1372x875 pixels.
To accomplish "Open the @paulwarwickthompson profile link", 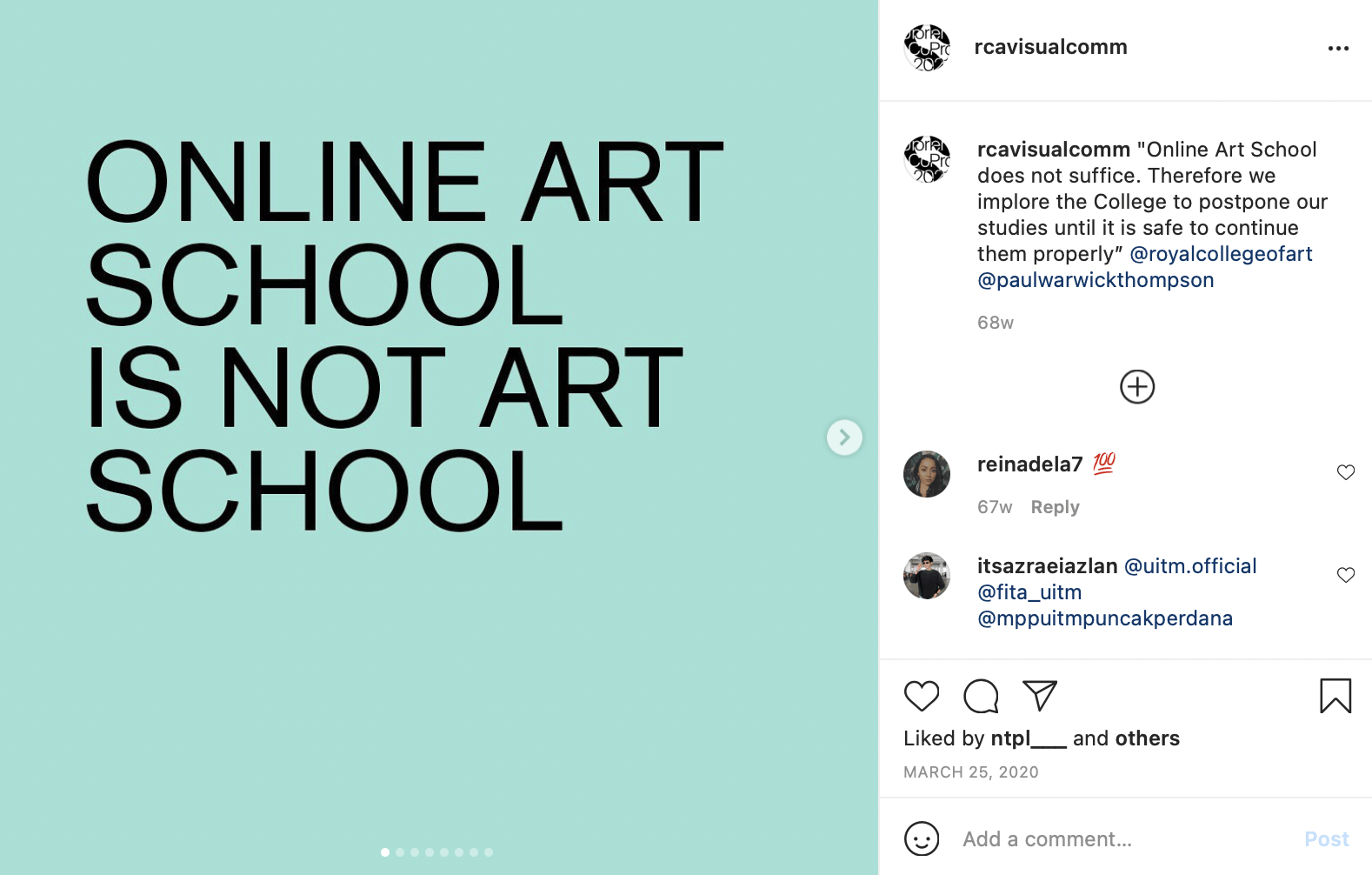I will (1096, 280).
